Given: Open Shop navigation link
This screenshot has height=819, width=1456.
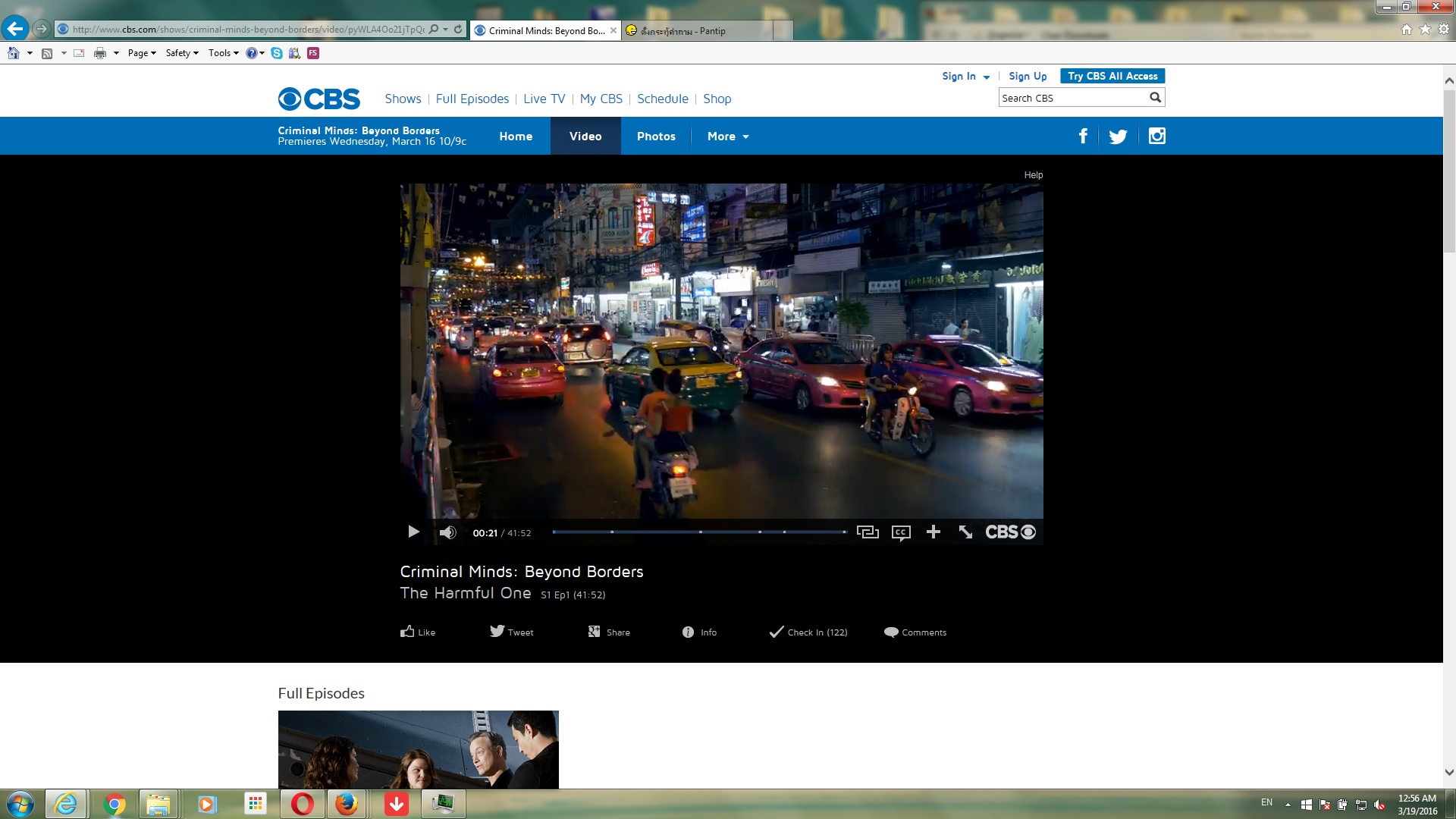Looking at the screenshot, I should pos(717,99).
